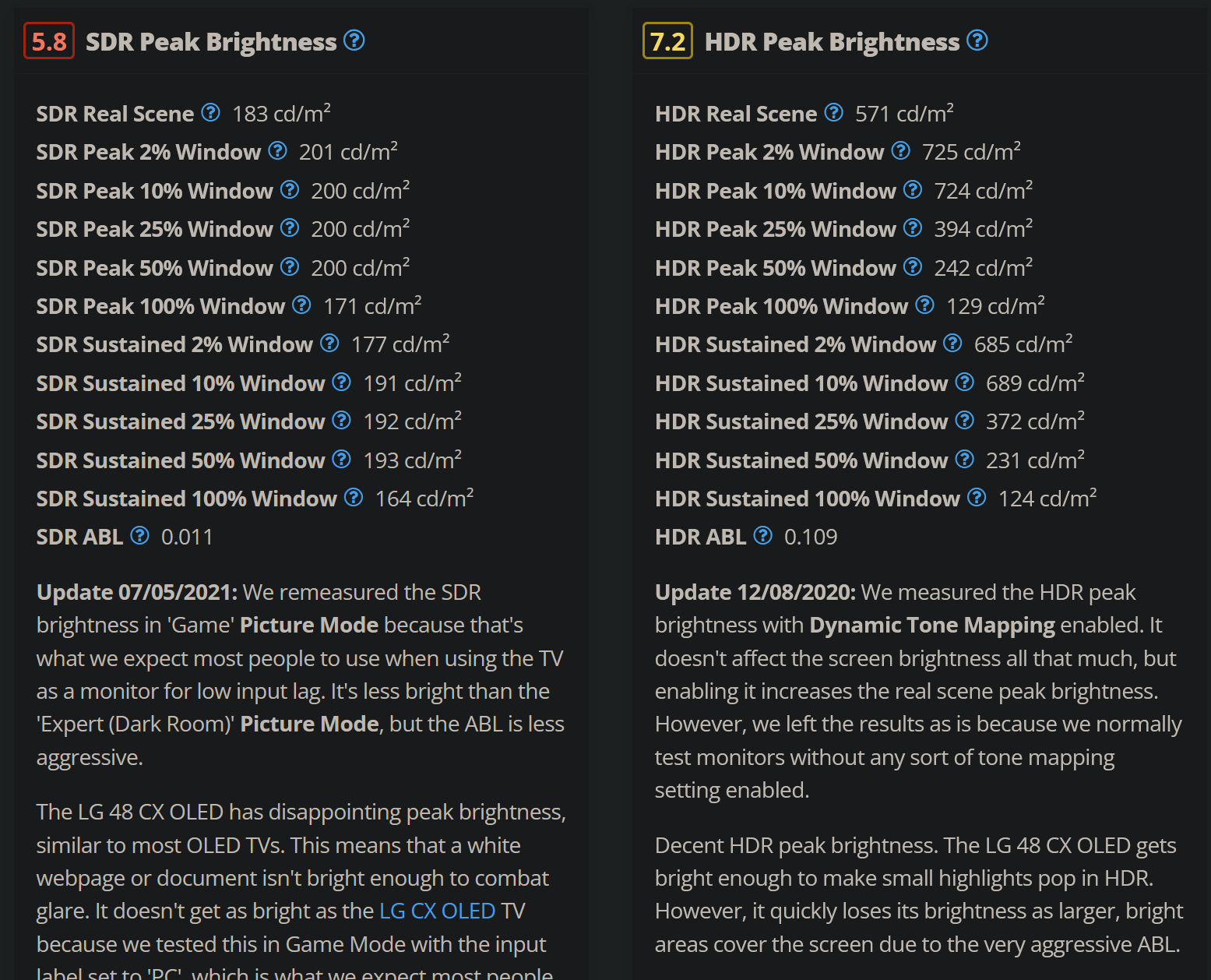Show help for SDR Sustained 25% Window

(x=342, y=420)
